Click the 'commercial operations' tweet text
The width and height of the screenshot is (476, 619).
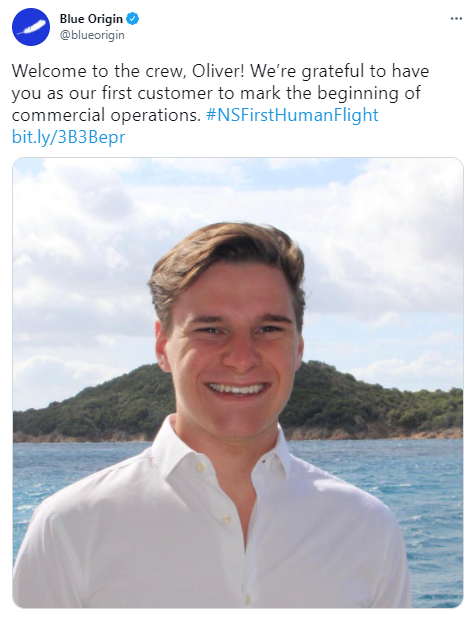tap(106, 115)
